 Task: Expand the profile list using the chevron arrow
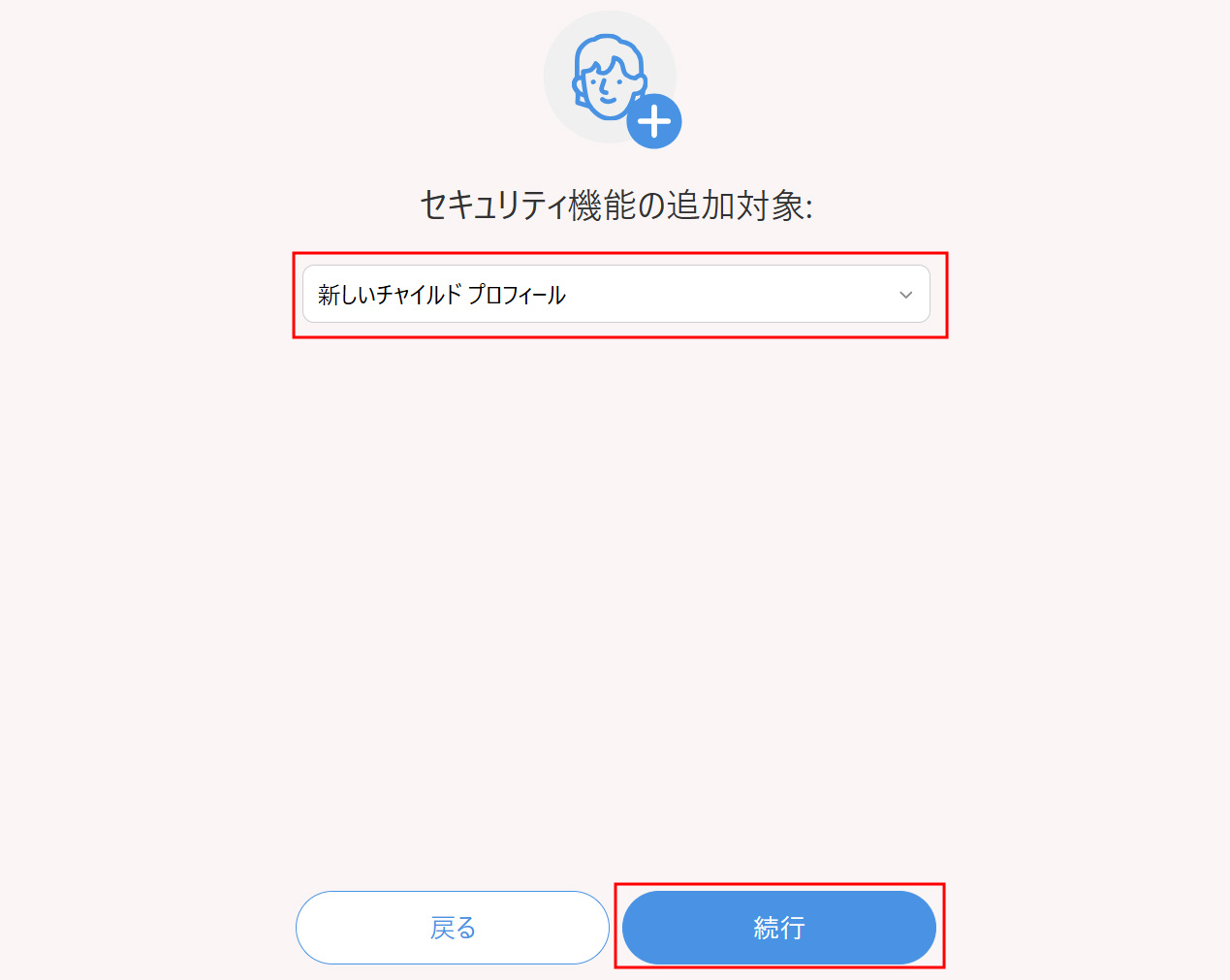(x=906, y=295)
